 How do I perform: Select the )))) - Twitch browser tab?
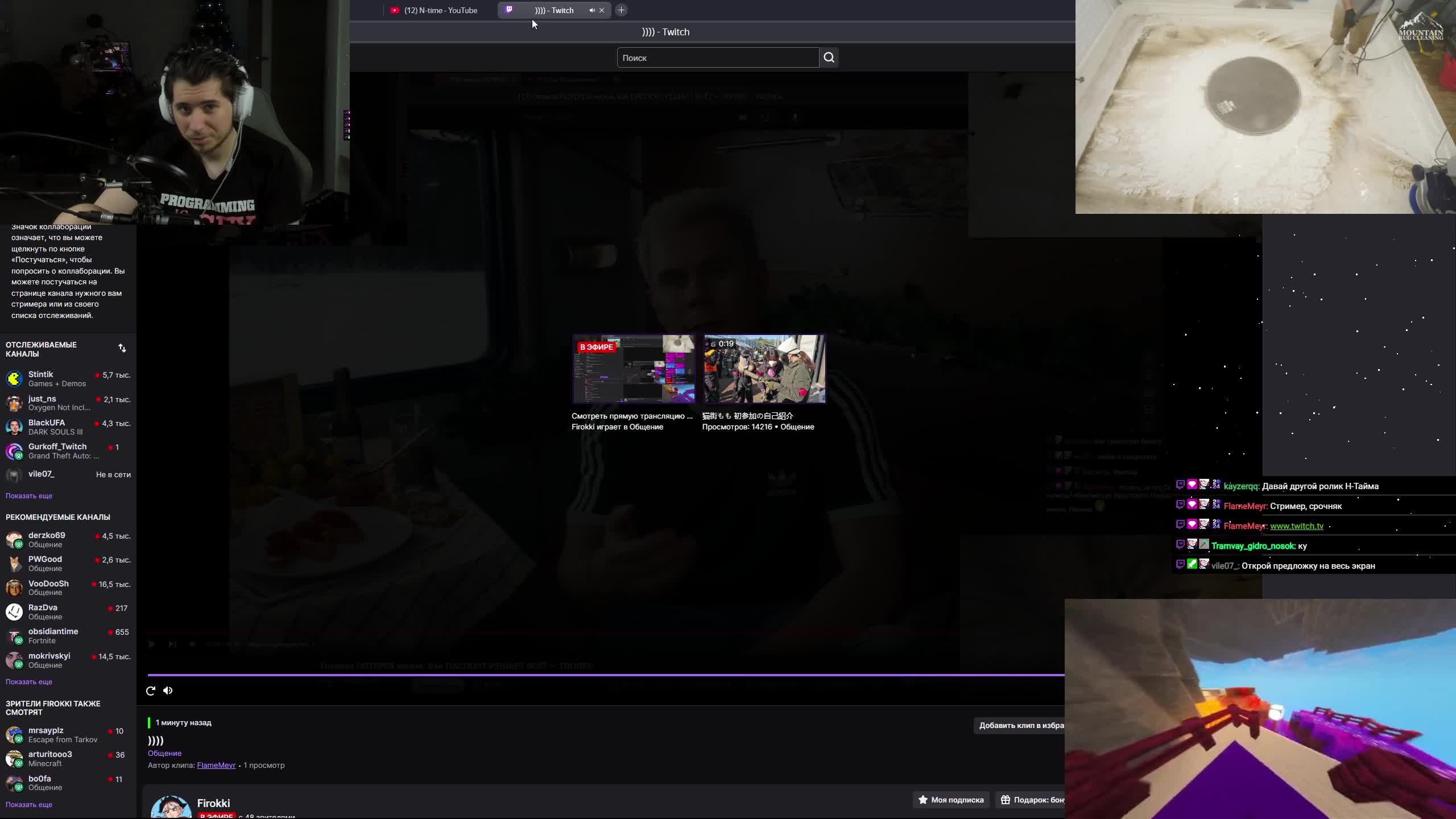click(x=553, y=10)
